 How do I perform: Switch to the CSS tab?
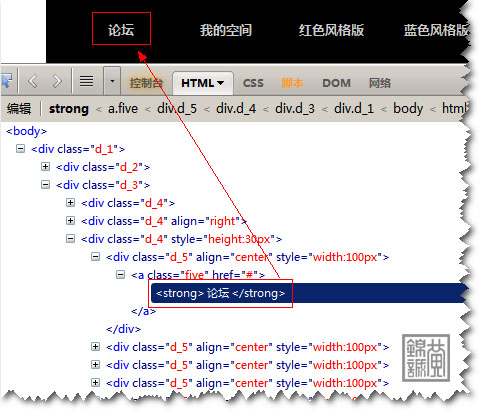pos(253,83)
